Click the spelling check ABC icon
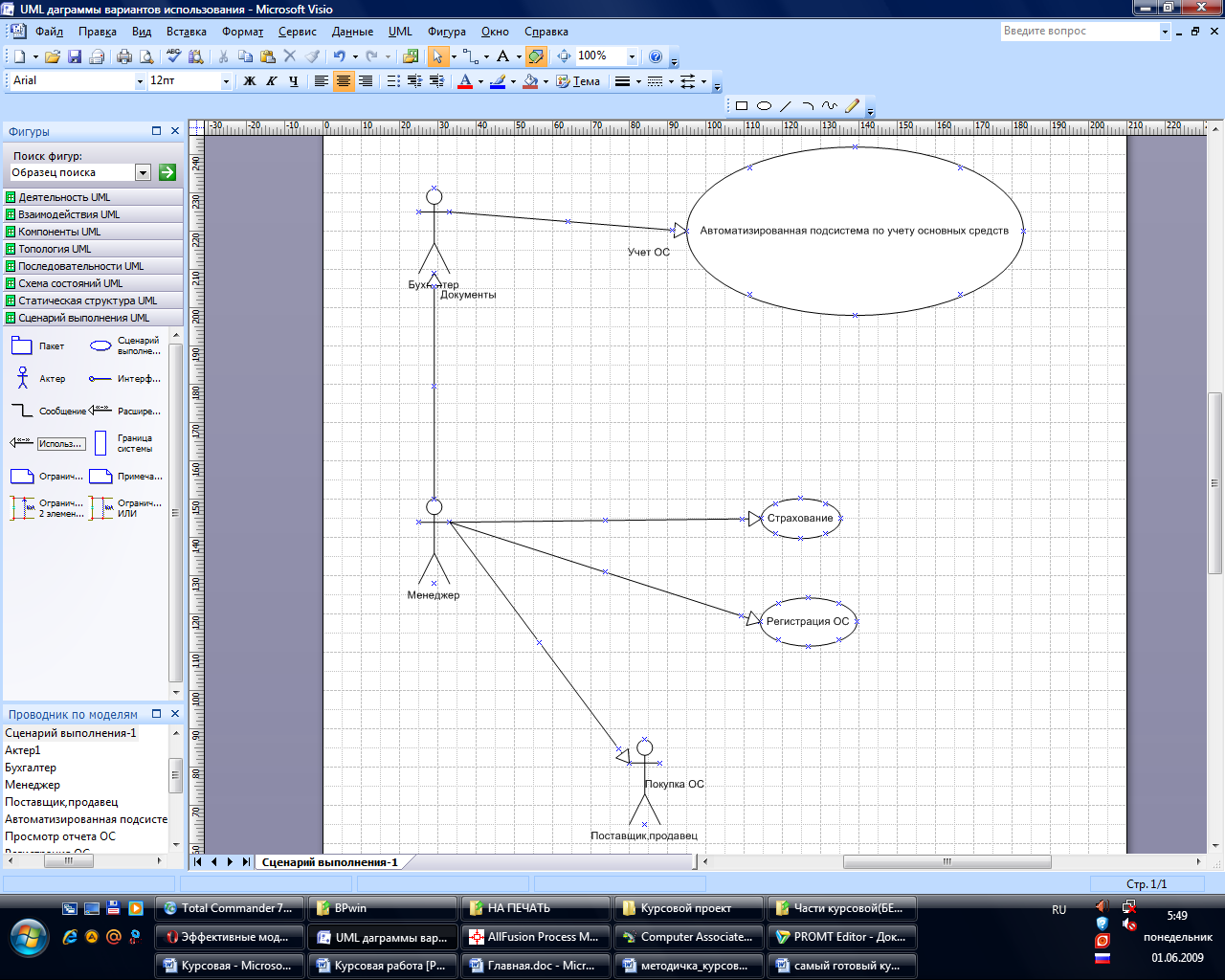Image resolution: width=1225 pixels, height=980 pixels. coord(173,56)
